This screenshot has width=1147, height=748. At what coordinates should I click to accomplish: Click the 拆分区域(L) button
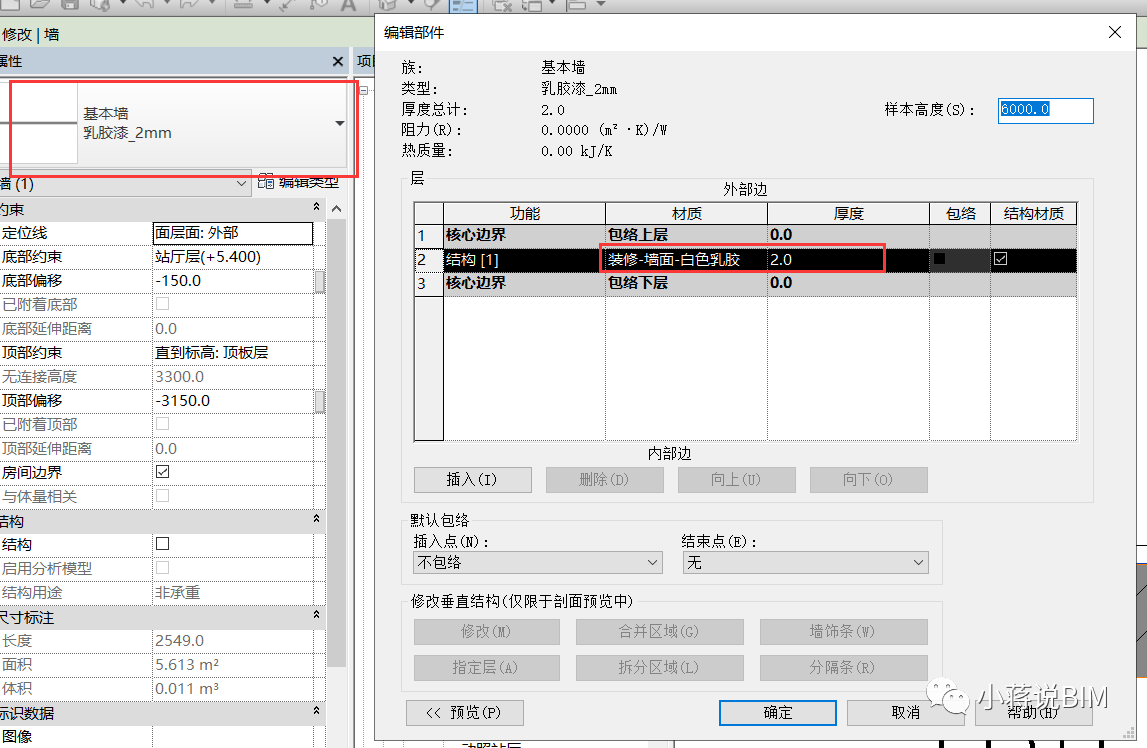click(659, 668)
